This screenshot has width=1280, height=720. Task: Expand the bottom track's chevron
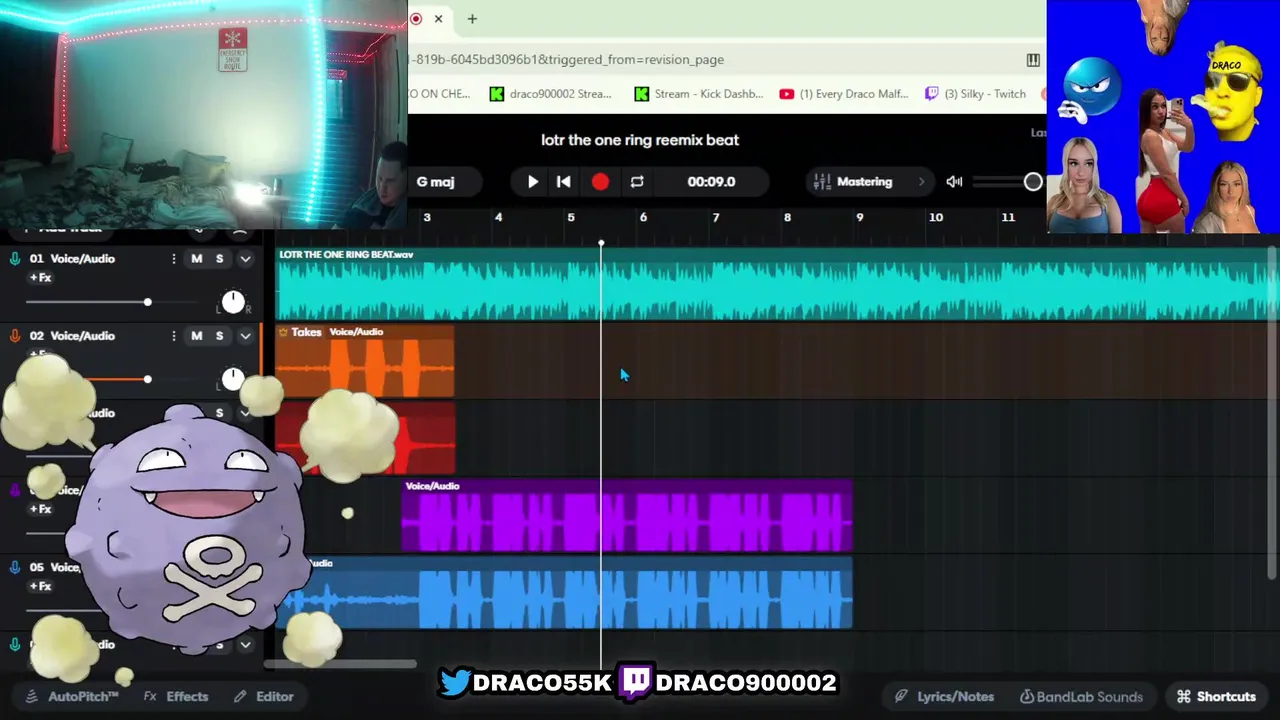pyautogui.click(x=245, y=645)
